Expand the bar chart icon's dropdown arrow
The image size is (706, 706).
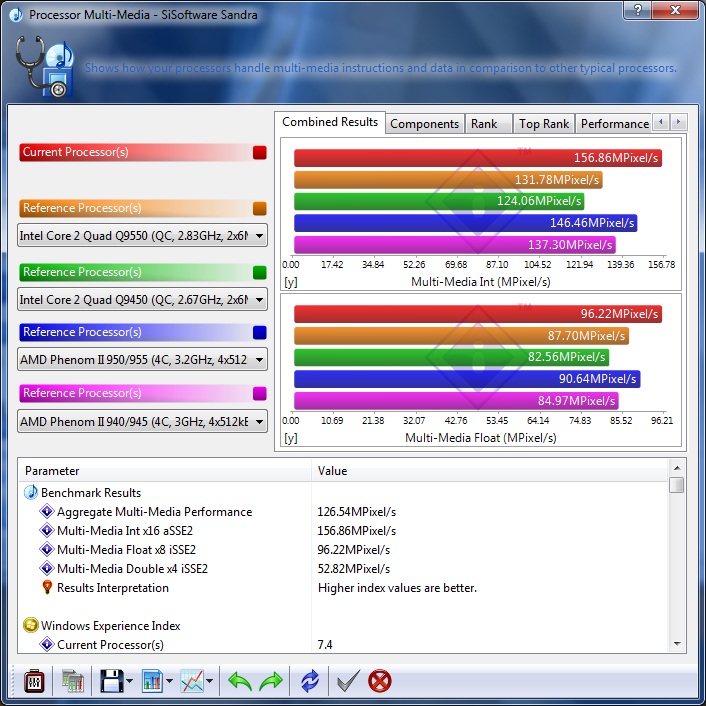[x=169, y=681]
